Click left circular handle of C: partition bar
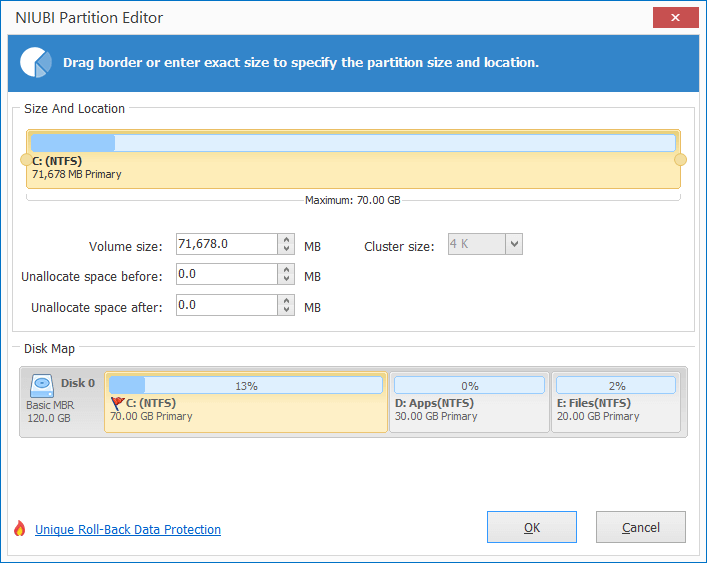The height and width of the screenshot is (563, 707). [x=26, y=160]
